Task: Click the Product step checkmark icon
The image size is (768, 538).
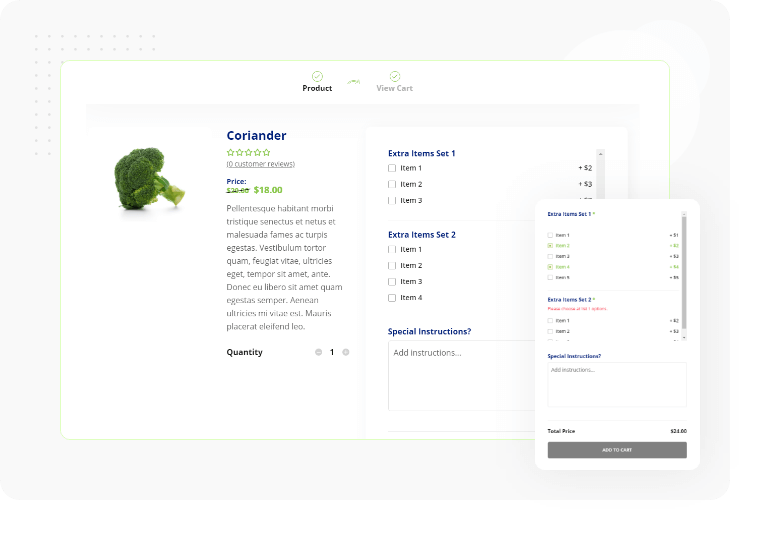Action: coord(317,76)
